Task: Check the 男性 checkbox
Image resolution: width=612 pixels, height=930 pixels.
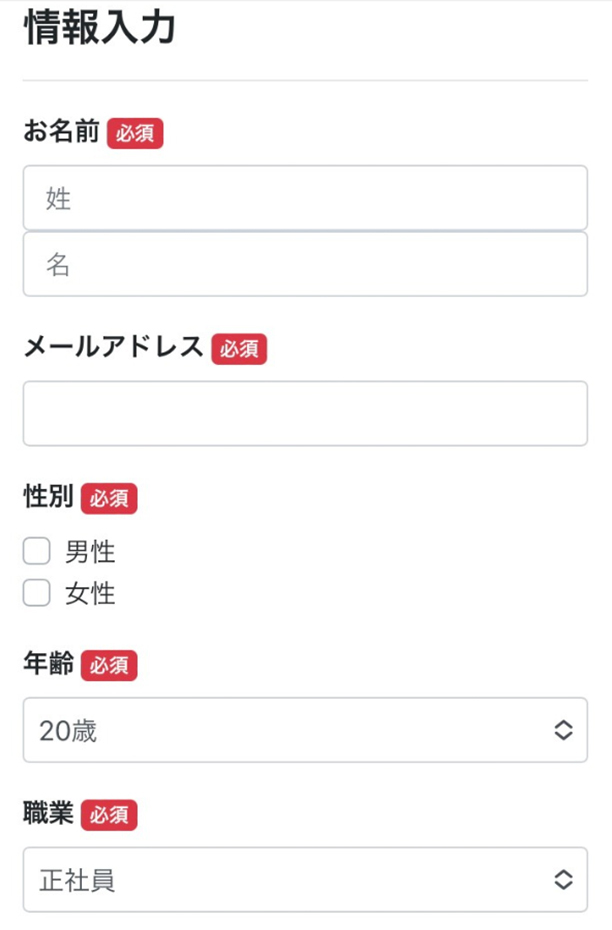Action: pyautogui.click(x=37, y=551)
